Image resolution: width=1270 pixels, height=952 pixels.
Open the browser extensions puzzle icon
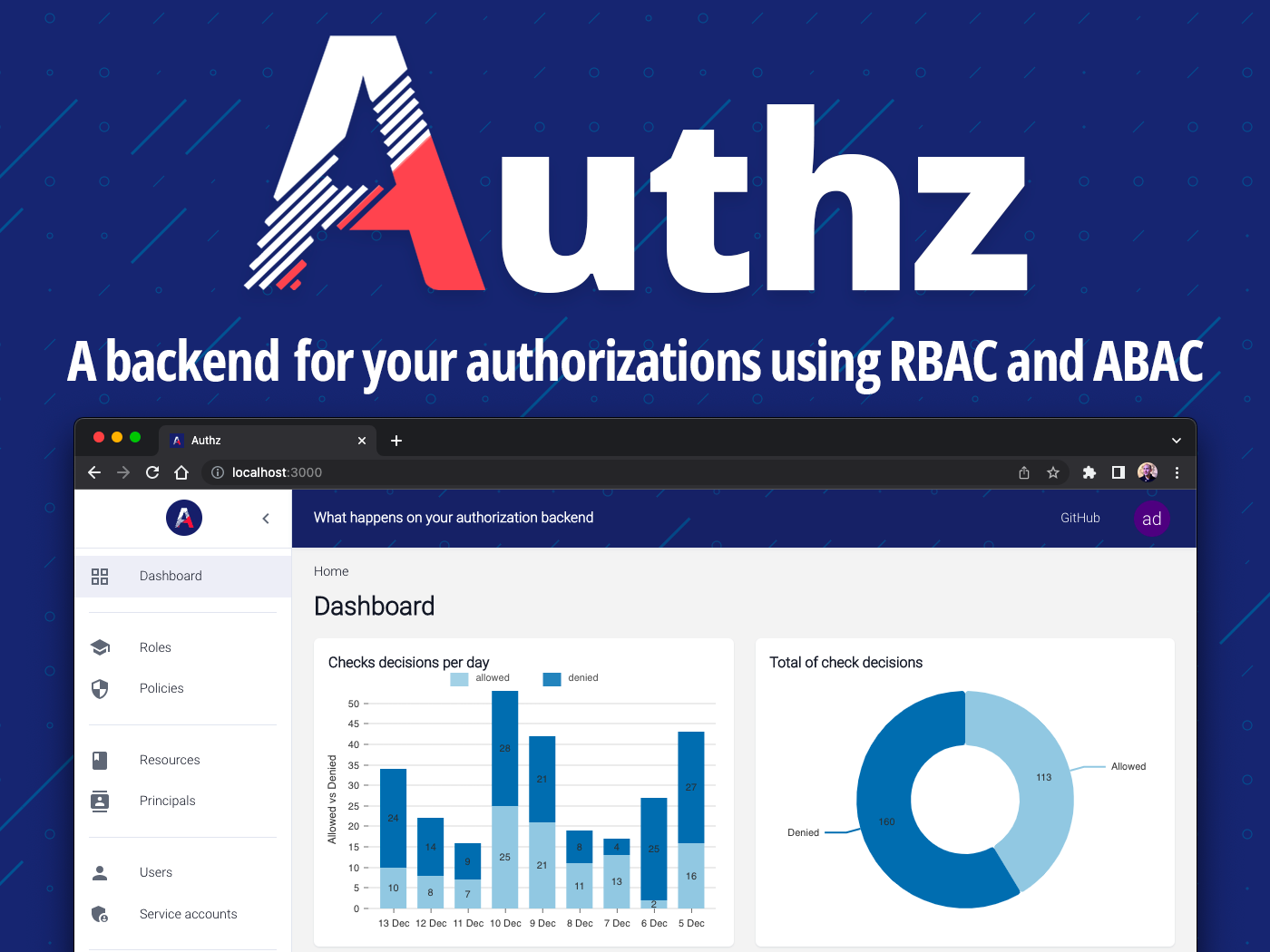point(1089,472)
